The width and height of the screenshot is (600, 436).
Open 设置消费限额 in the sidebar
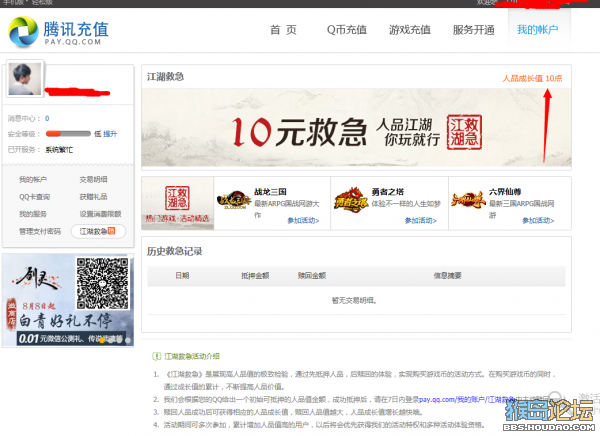pyautogui.click(x=100, y=214)
